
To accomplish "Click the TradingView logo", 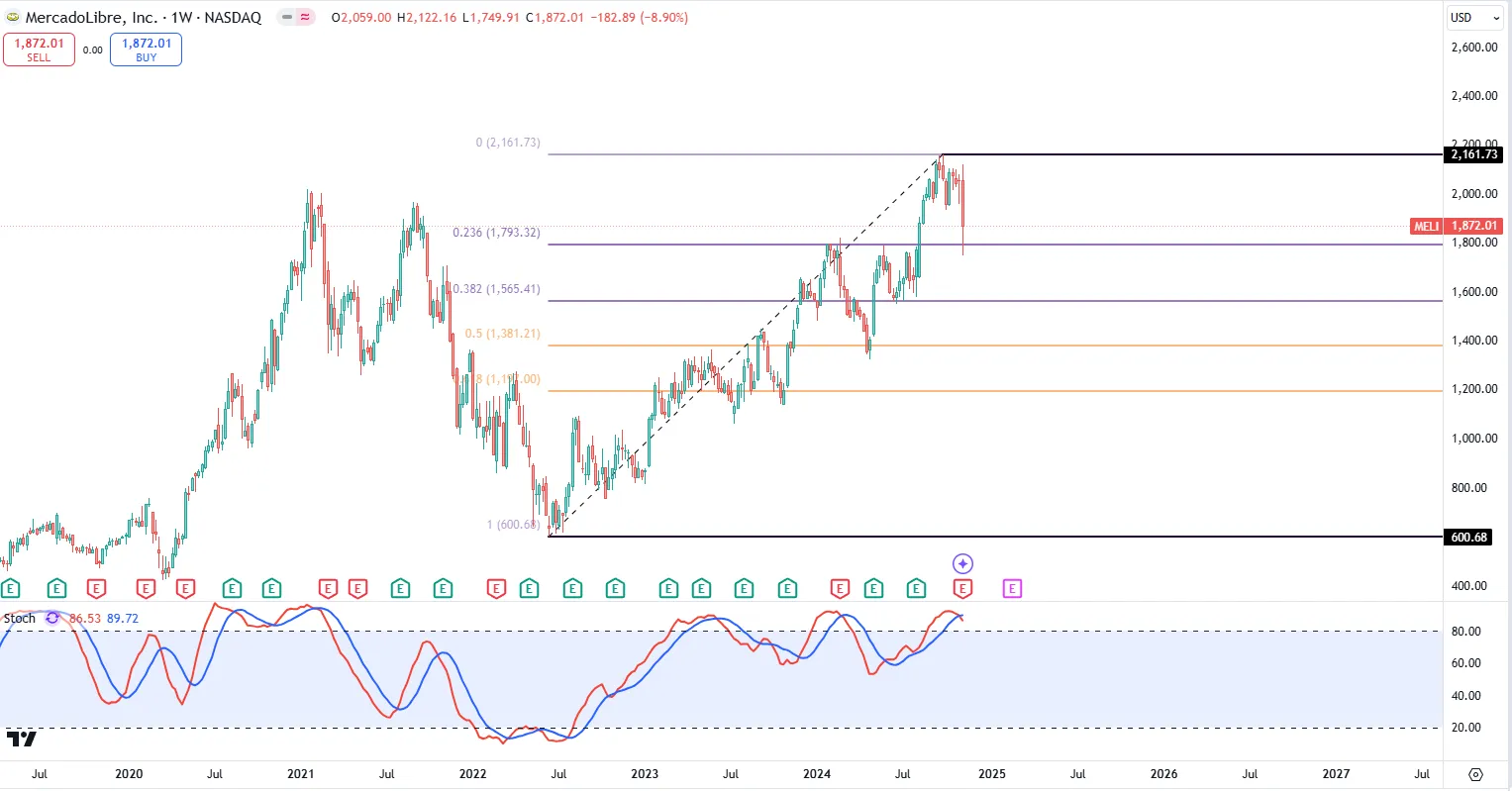I will (21, 739).
